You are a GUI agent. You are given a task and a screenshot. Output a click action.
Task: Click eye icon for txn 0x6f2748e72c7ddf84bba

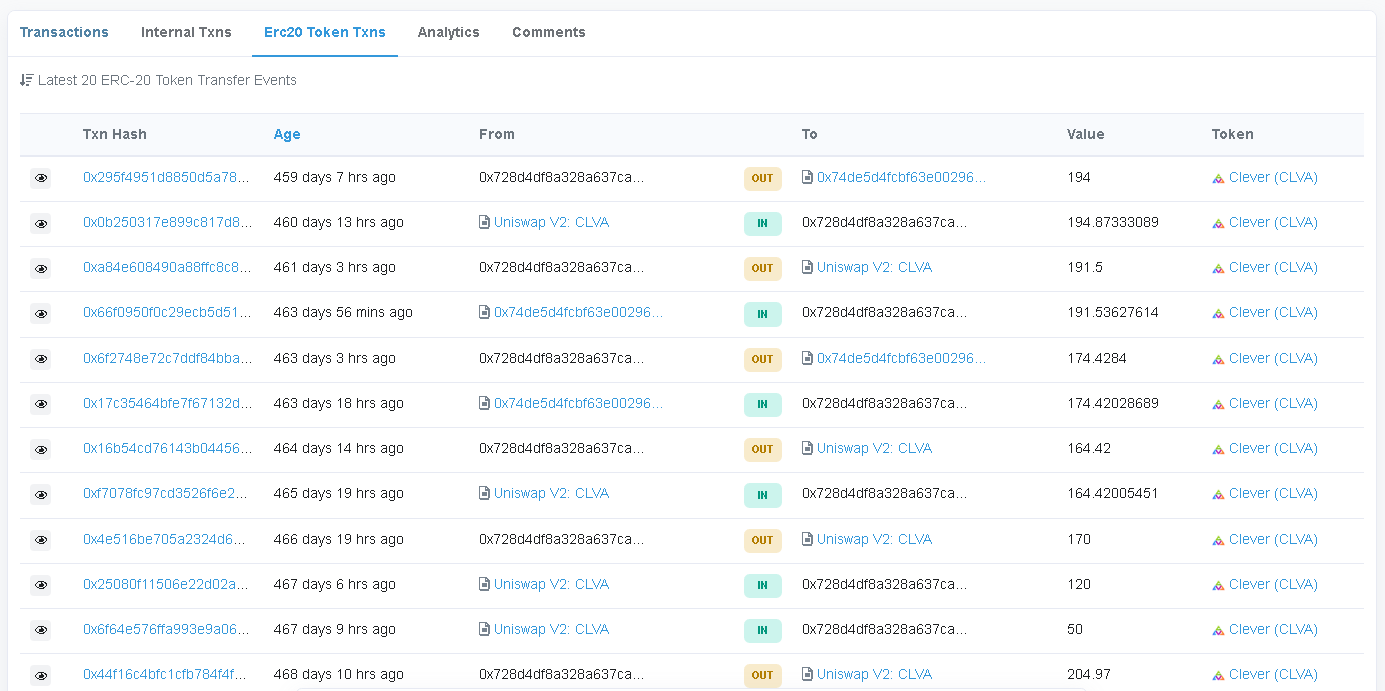click(41, 359)
